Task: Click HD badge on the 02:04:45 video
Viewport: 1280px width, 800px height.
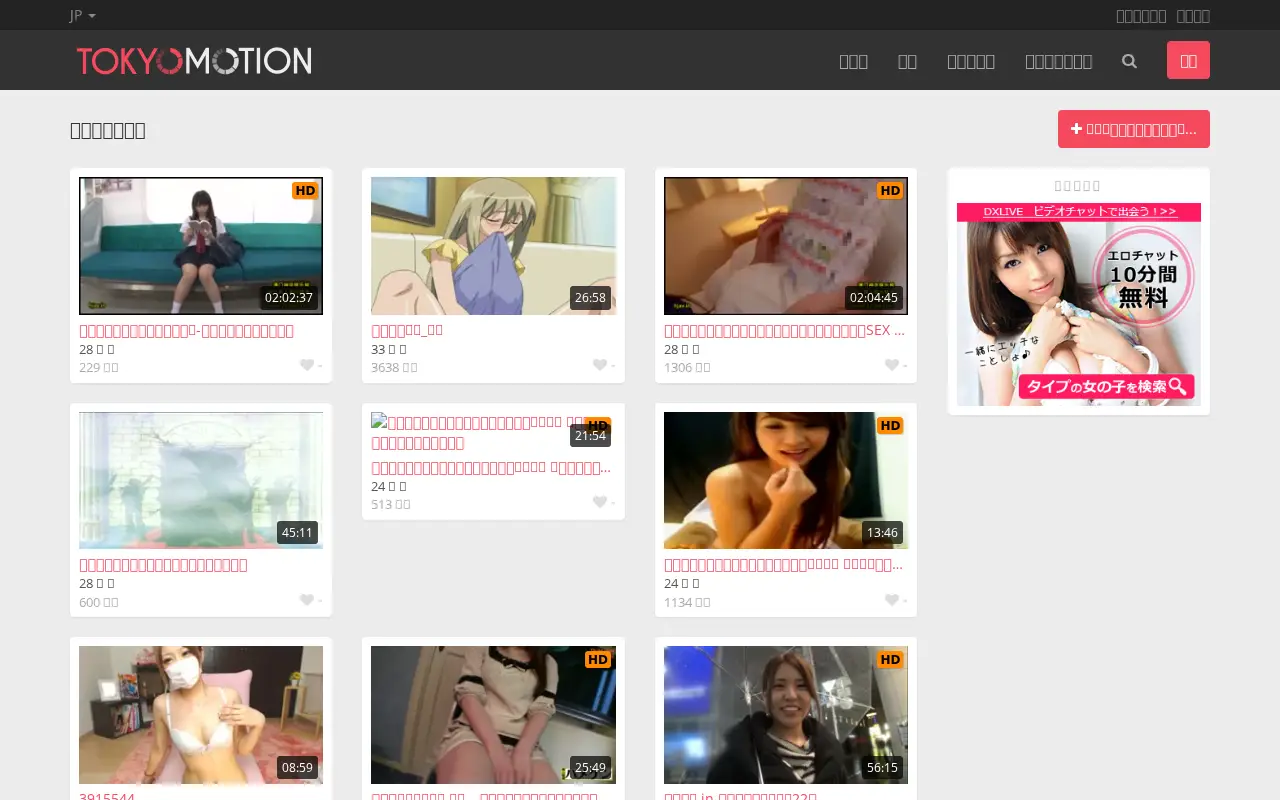Action: [x=890, y=190]
